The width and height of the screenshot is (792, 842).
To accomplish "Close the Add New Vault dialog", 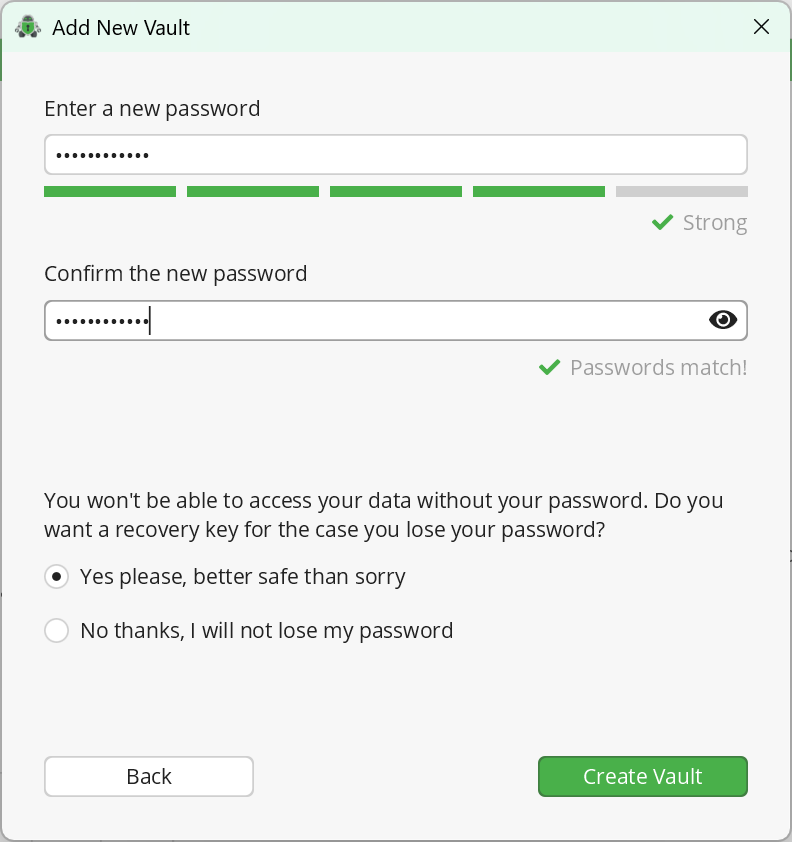I will pos(761,27).
